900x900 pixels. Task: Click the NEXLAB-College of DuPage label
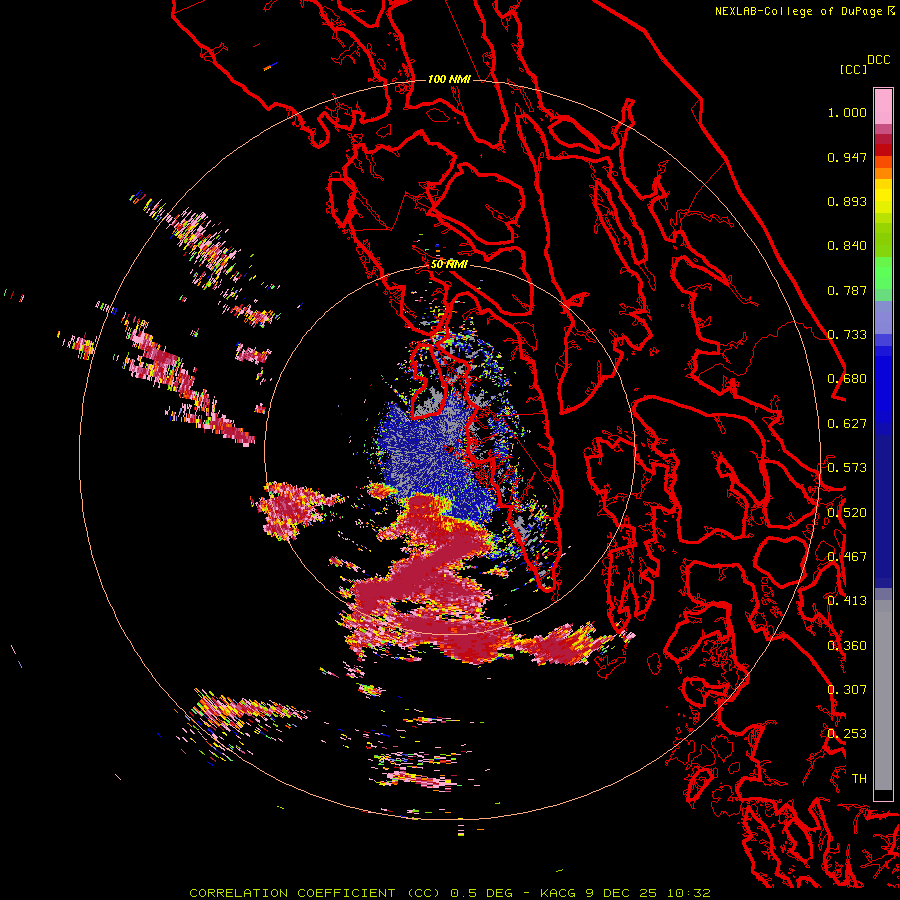[x=798, y=11]
